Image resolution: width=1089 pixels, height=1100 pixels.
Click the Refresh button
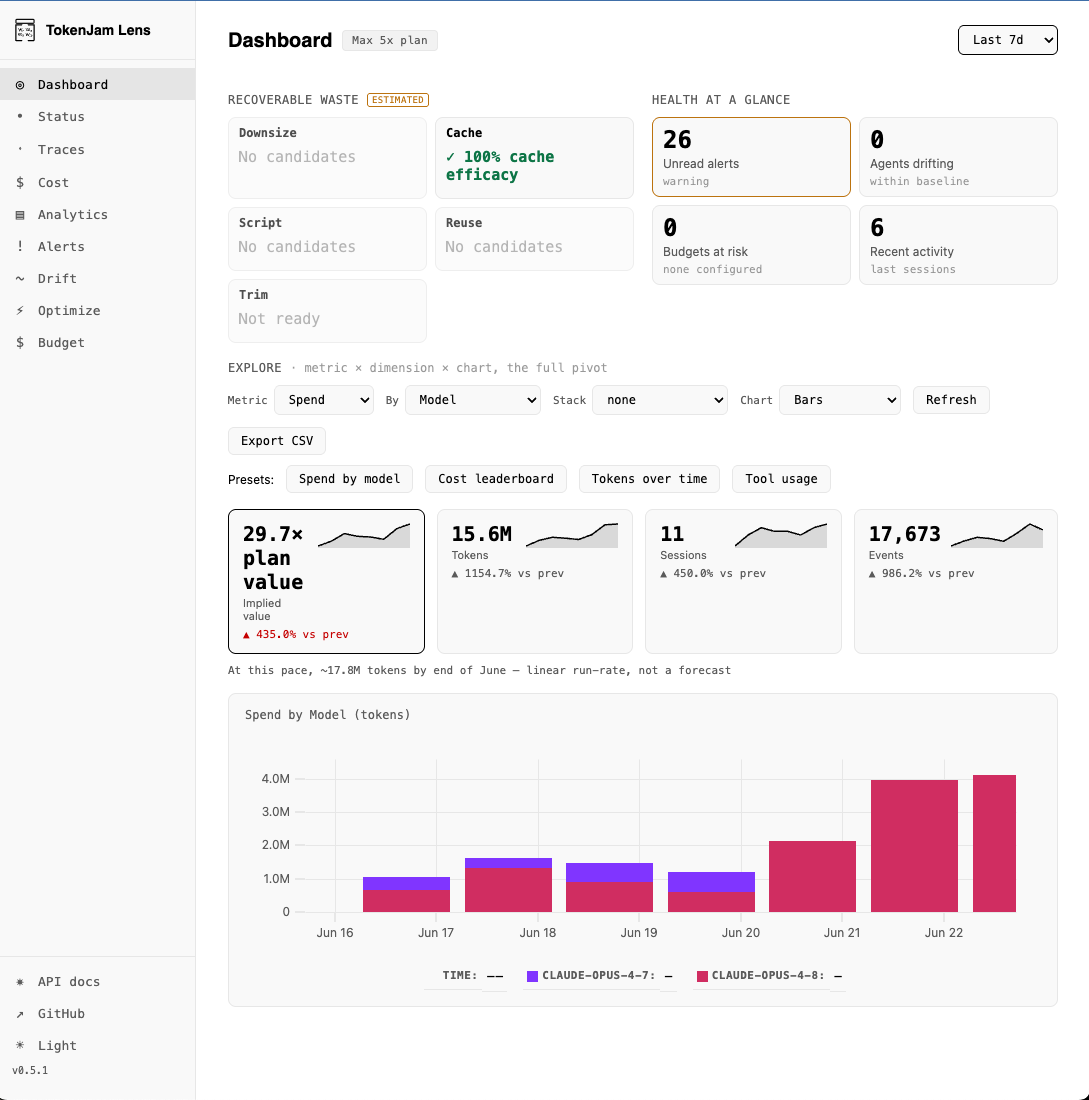point(951,400)
